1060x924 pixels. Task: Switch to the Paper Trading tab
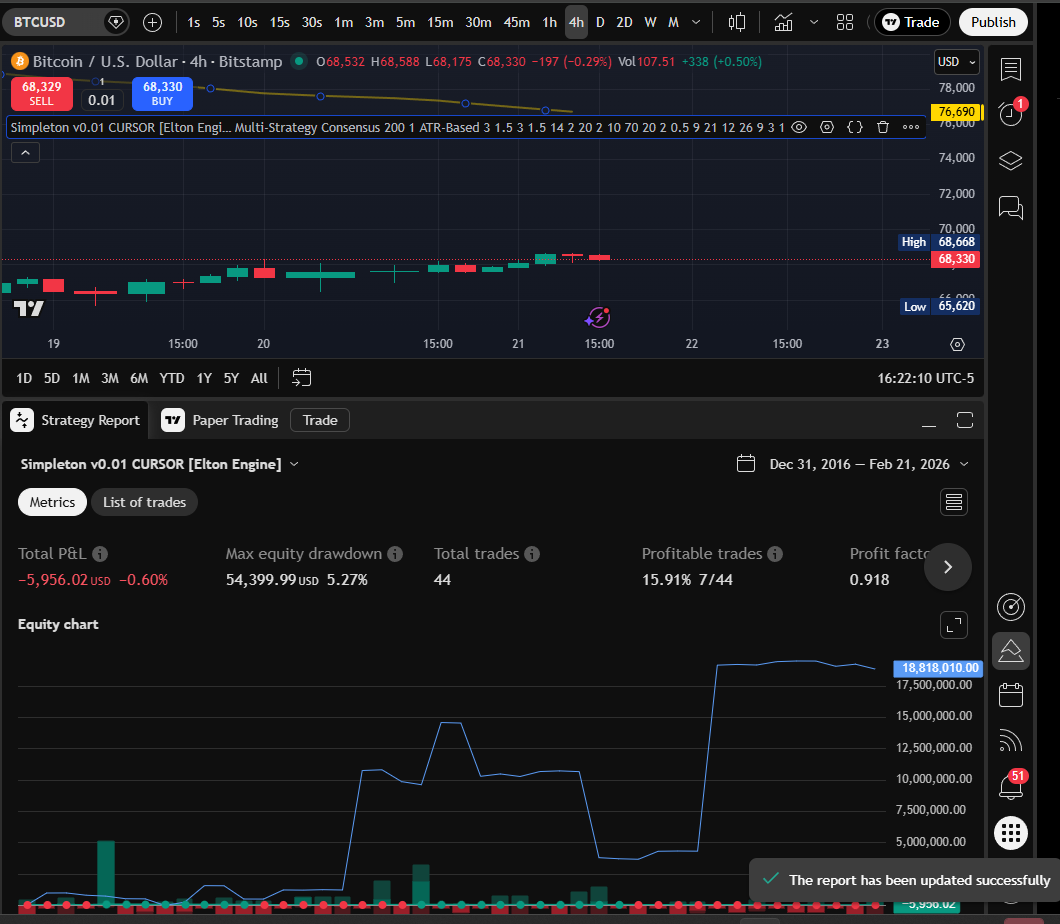point(233,420)
